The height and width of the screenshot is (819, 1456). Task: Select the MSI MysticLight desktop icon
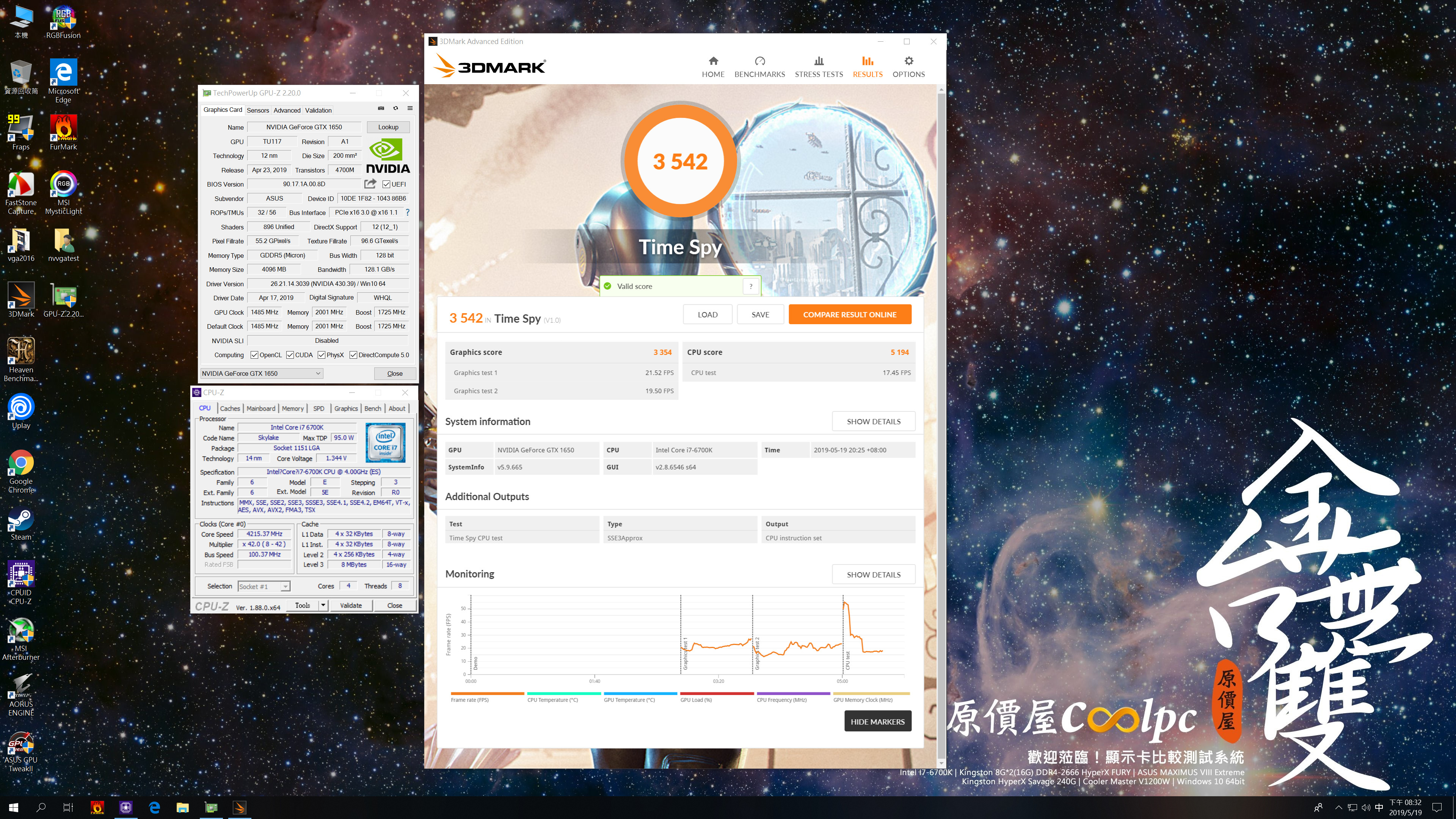point(63,192)
